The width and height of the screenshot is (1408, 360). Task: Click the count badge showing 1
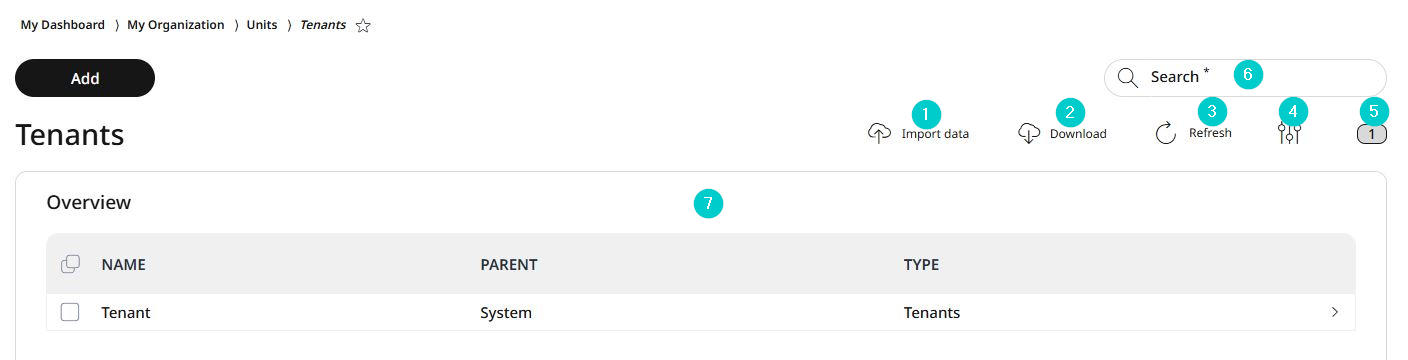(x=1372, y=134)
